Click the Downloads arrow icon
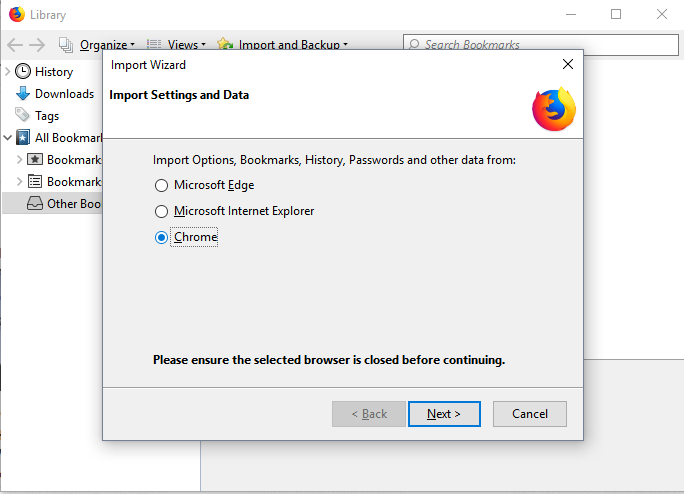The width and height of the screenshot is (684, 494). 23,93
